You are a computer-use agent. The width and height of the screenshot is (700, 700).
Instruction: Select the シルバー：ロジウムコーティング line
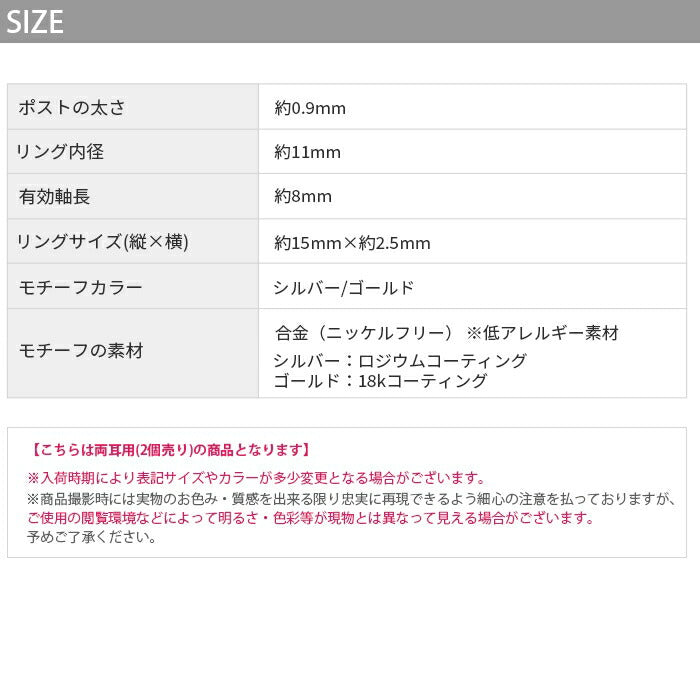click(400, 361)
